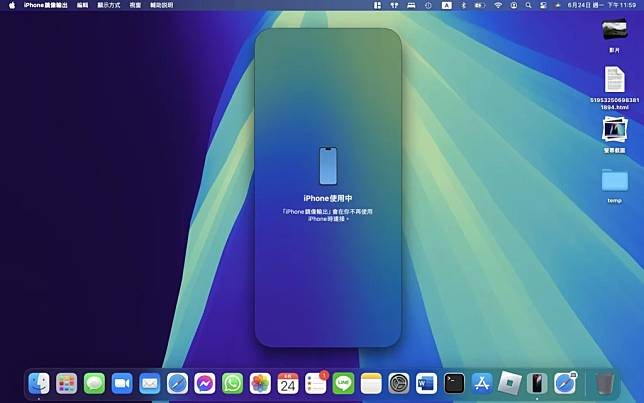Open Reminders app with notification badge
The width and height of the screenshot is (644, 403).
(316, 383)
